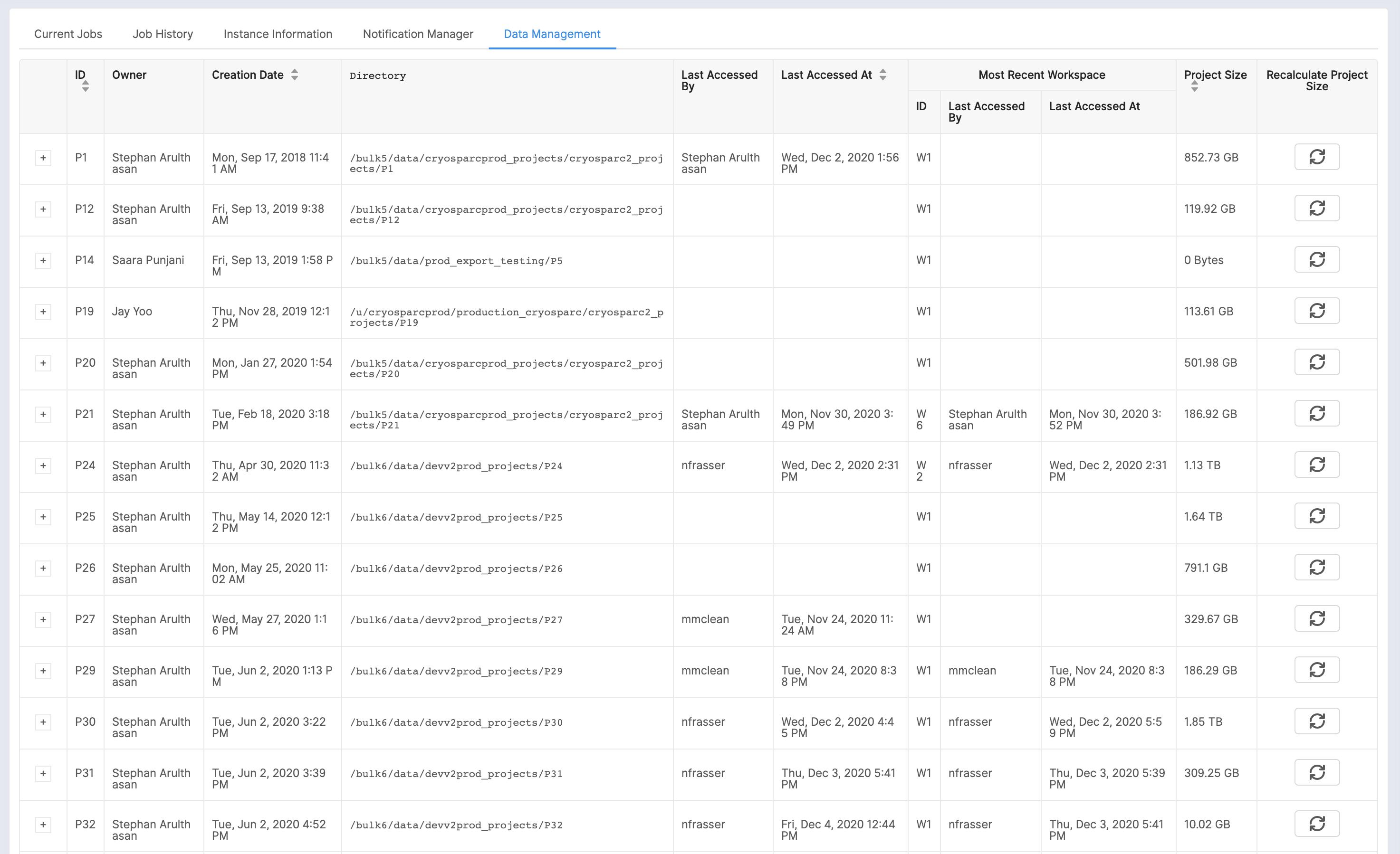This screenshot has height=854, width=1400.
Task: Click the Directory column header
Action: (x=378, y=76)
